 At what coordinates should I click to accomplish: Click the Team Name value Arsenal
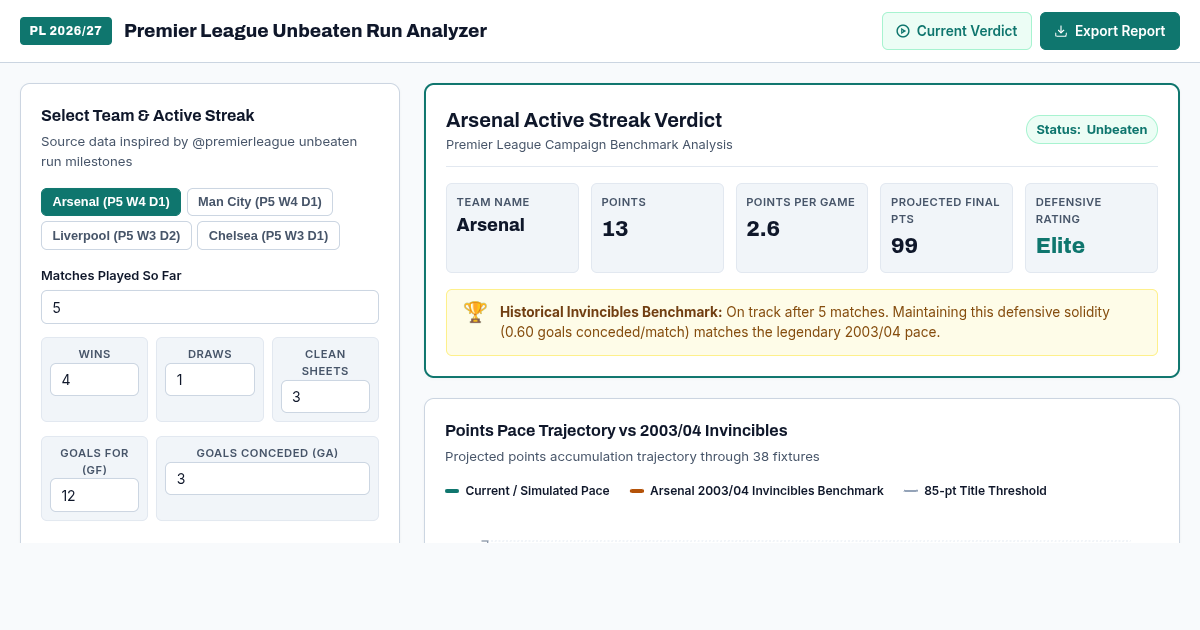click(x=491, y=225)
